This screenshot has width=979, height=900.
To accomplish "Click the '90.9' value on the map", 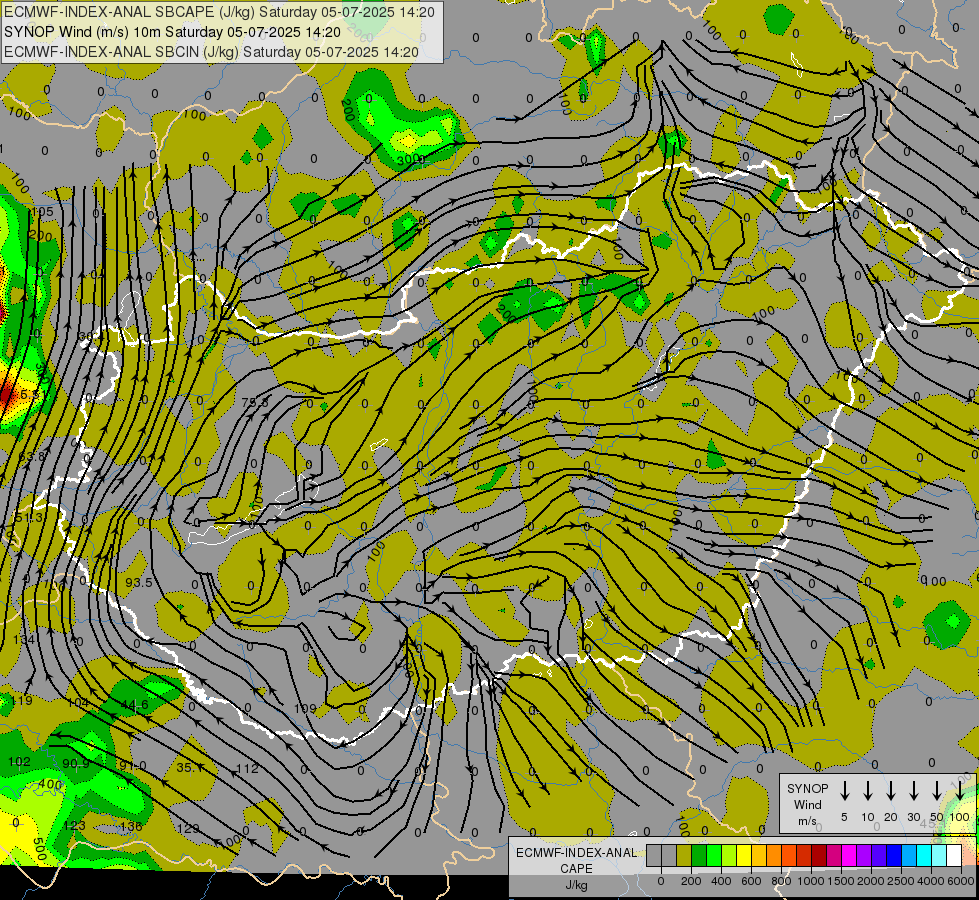I will click(76, 764).
